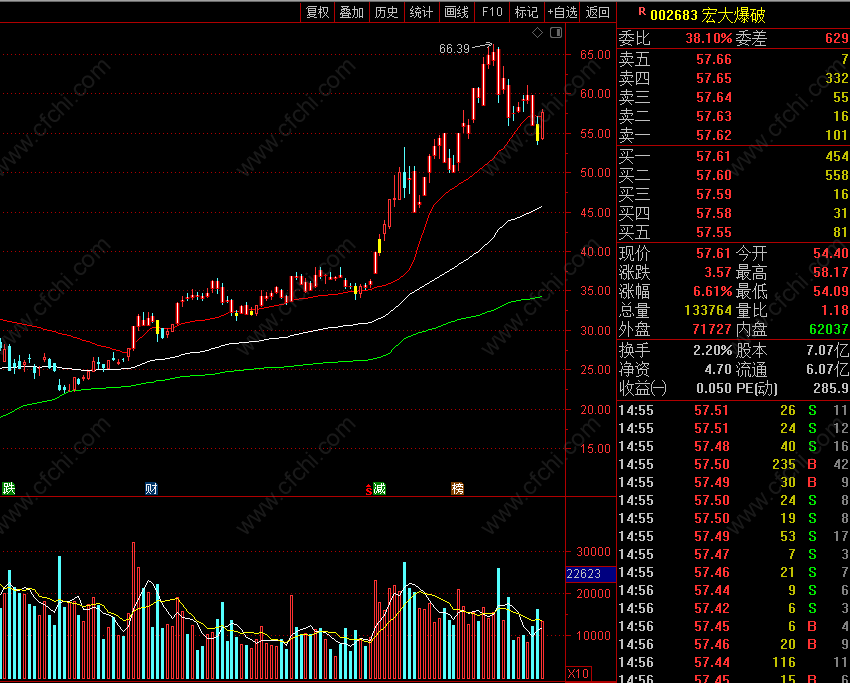Click 涨幅 value 6.61%
Viewport: 850px width, 683px height.
713,291
